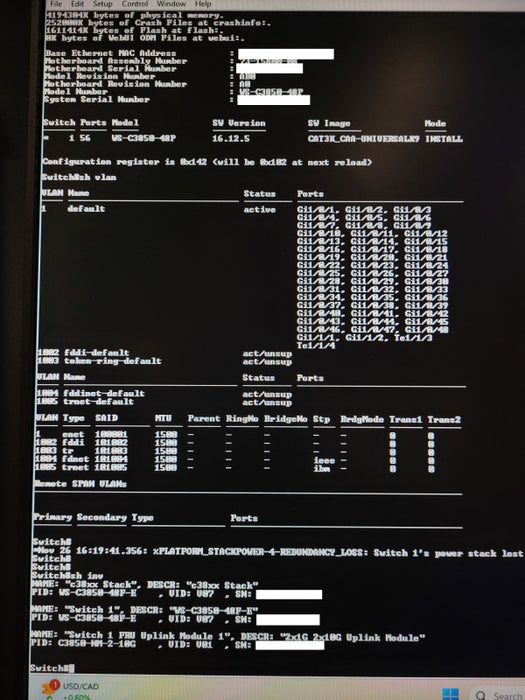The image size is (525, 700).
Task: Click the 'SW Image' column header
Action: 329,123
